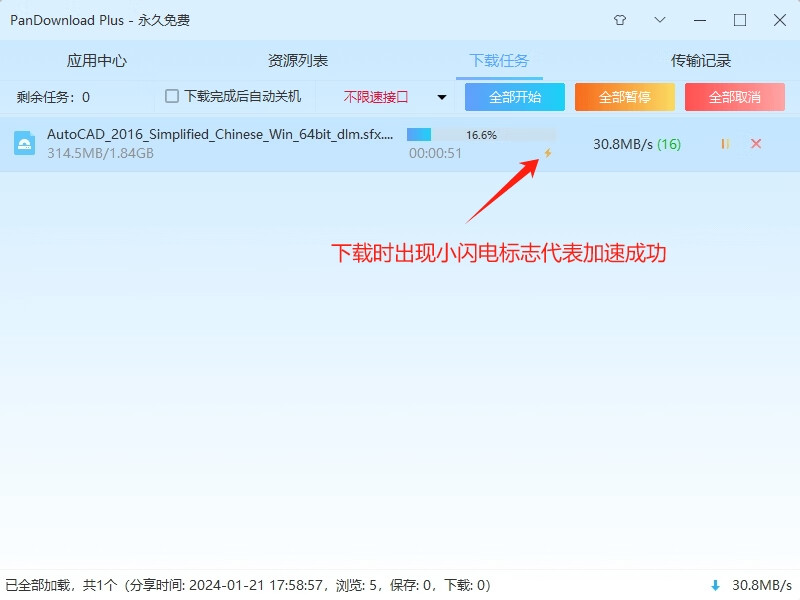Click the 16.6% download progress bar
Screen dimensions: 800x600
[x=480, y=134]
